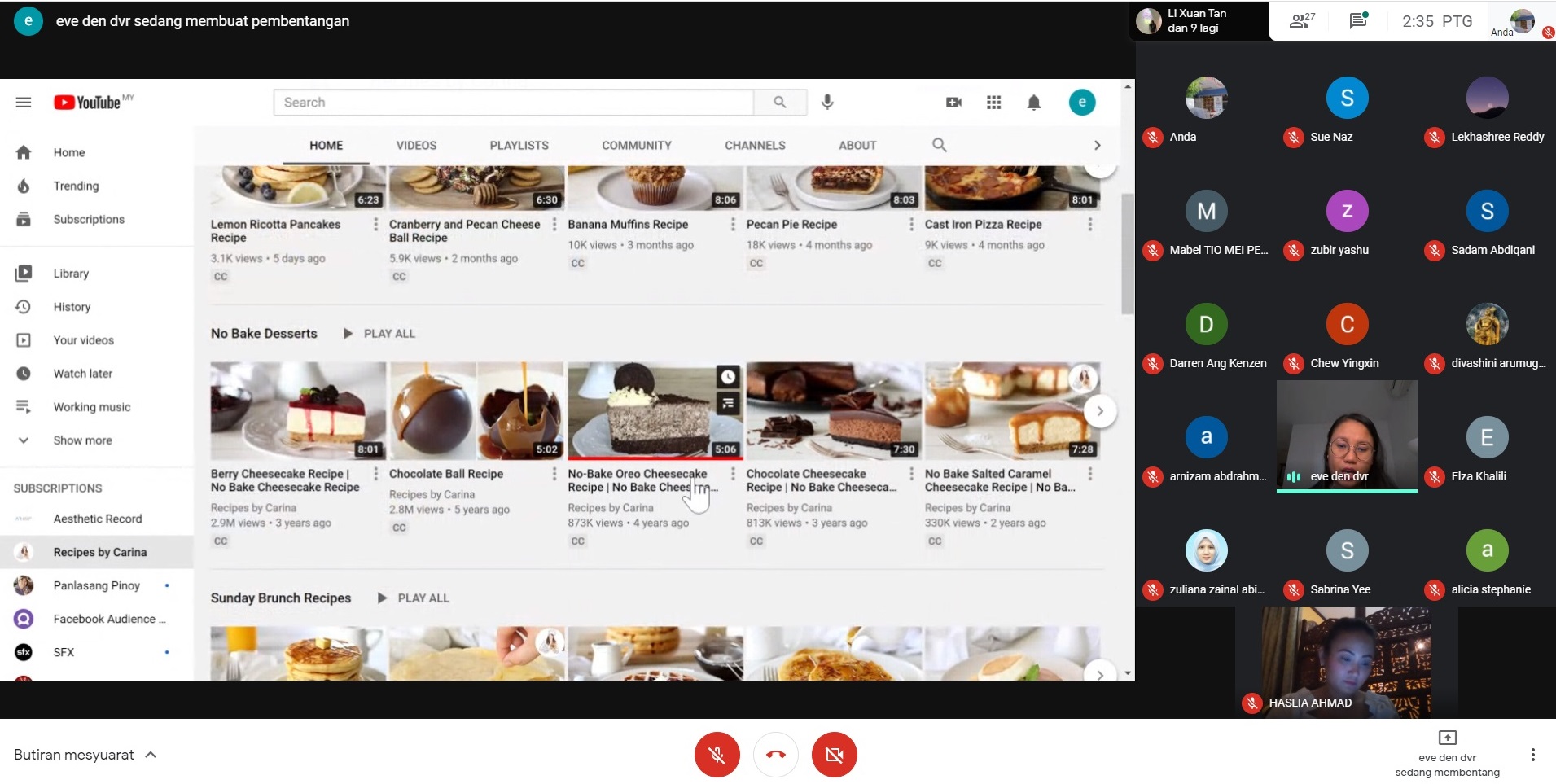Toggle the camera off button
This screenshot has width=1556, height=784.
point(834,755)
